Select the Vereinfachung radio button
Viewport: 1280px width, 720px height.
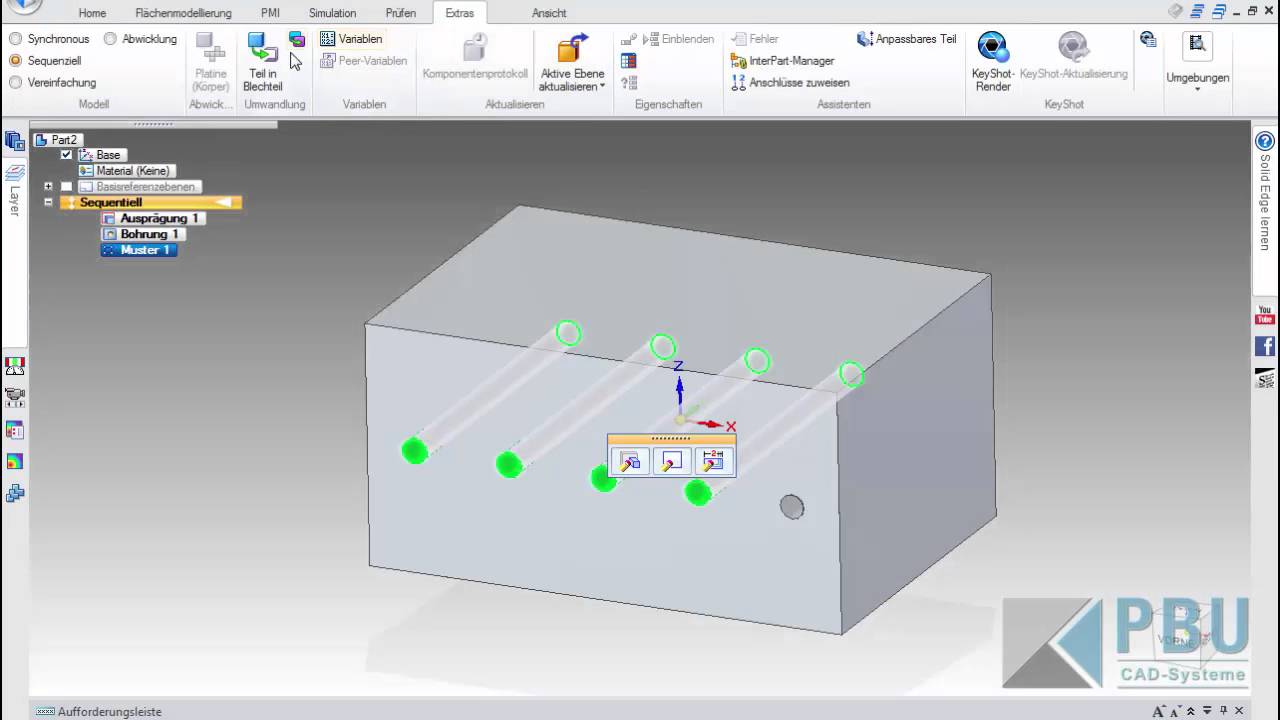click(16, 83)
